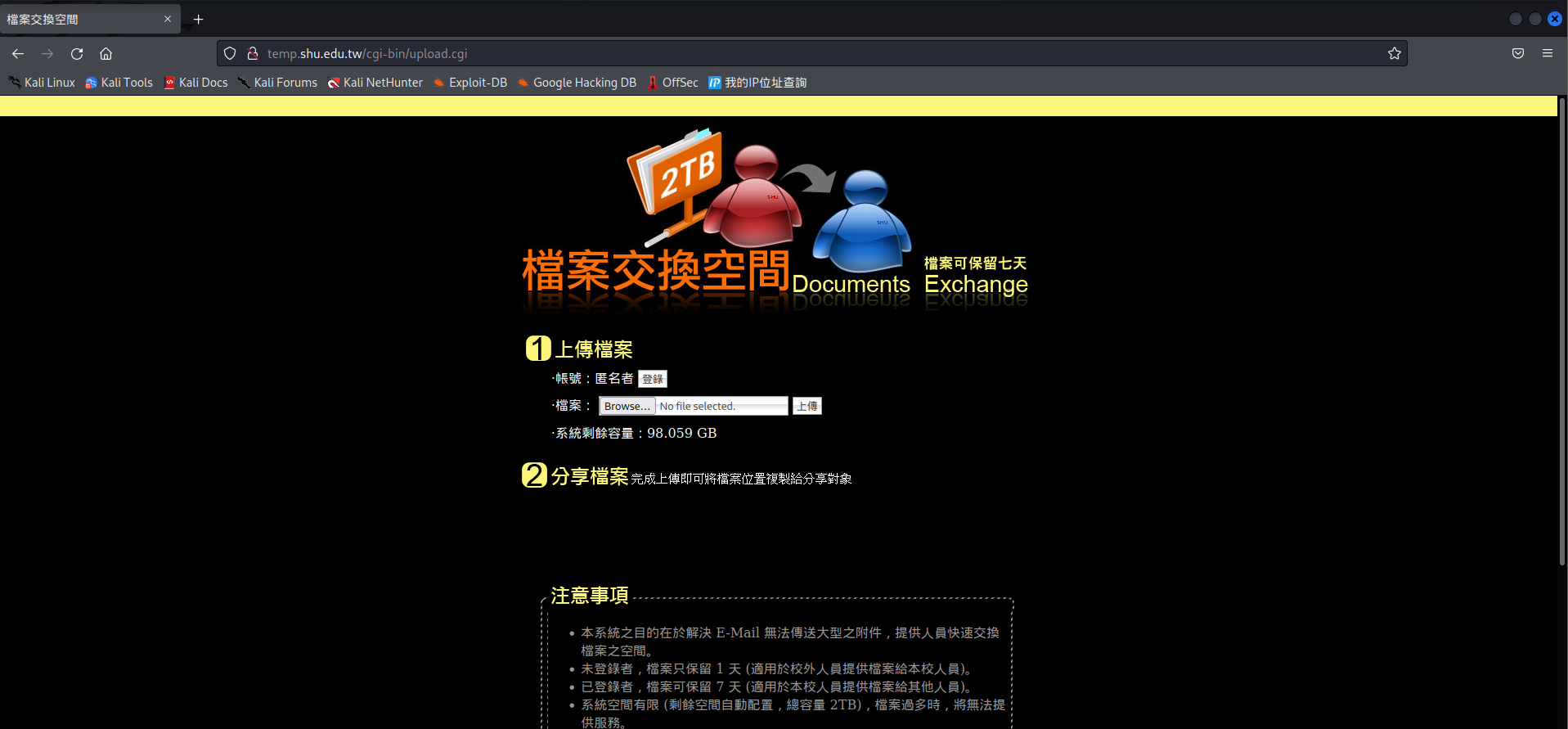Click the 帳號:匿名者 account label

click(594, 379)
